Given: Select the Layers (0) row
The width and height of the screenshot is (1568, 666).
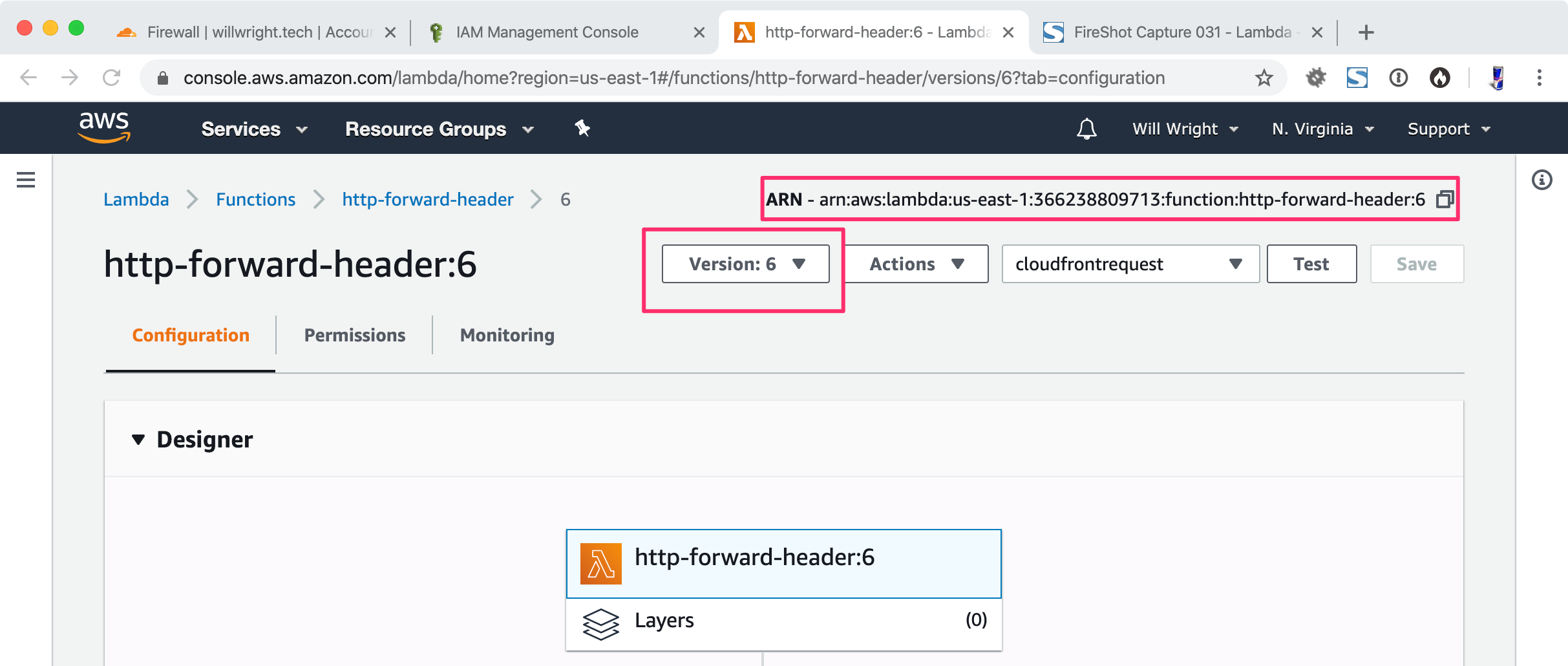Looking at the screenshot, I should [x=783, y=624].
